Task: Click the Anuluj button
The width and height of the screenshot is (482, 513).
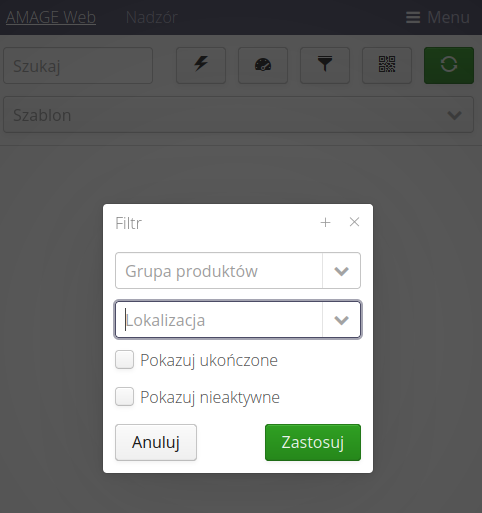Action: 156,442
